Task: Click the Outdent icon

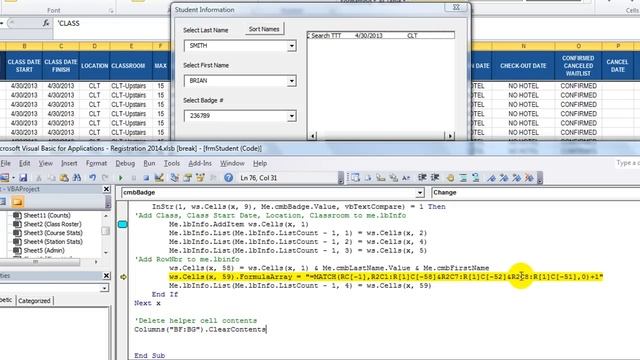Action: pos(435,178)
